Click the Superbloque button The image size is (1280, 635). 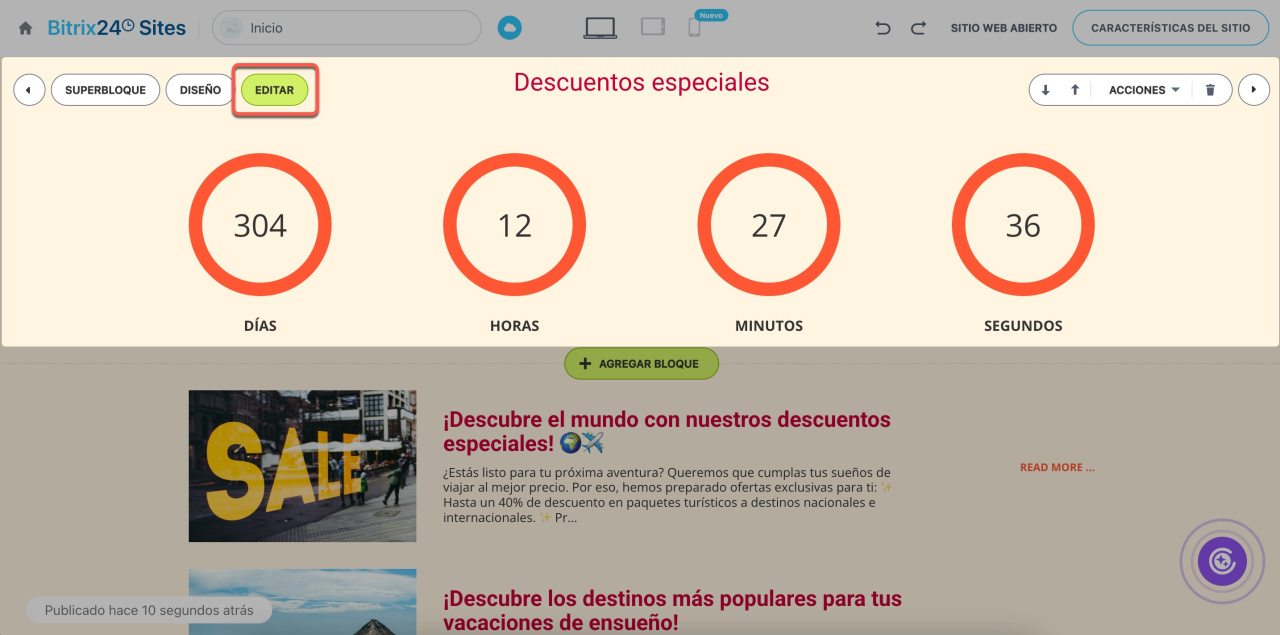point(105,90)
